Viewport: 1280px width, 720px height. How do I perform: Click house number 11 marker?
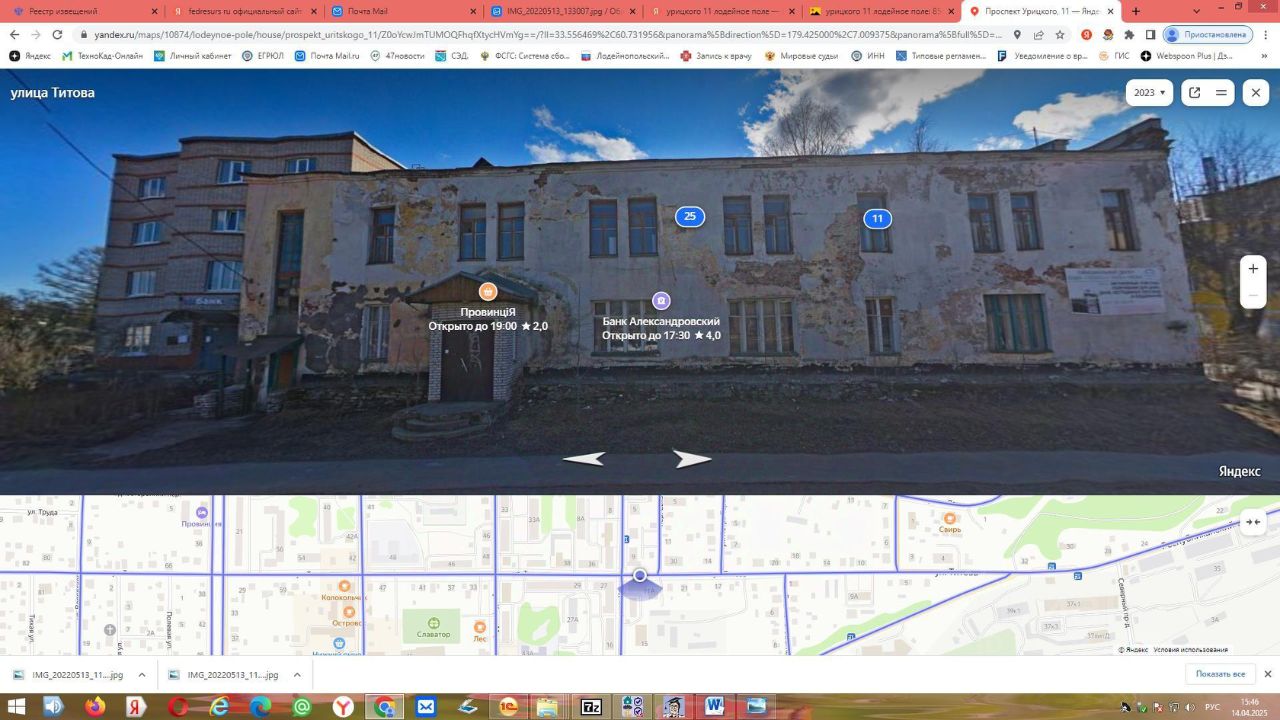pos(877,218)
